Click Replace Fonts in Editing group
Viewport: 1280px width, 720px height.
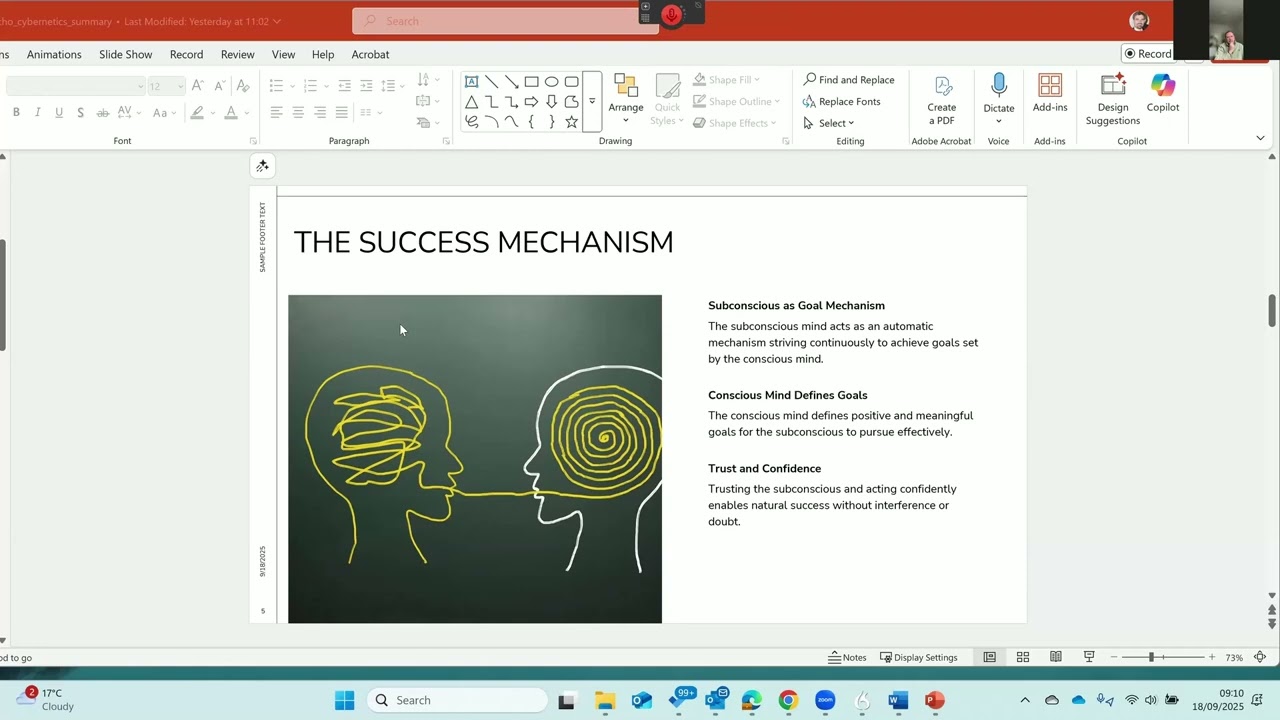point(841,101)
